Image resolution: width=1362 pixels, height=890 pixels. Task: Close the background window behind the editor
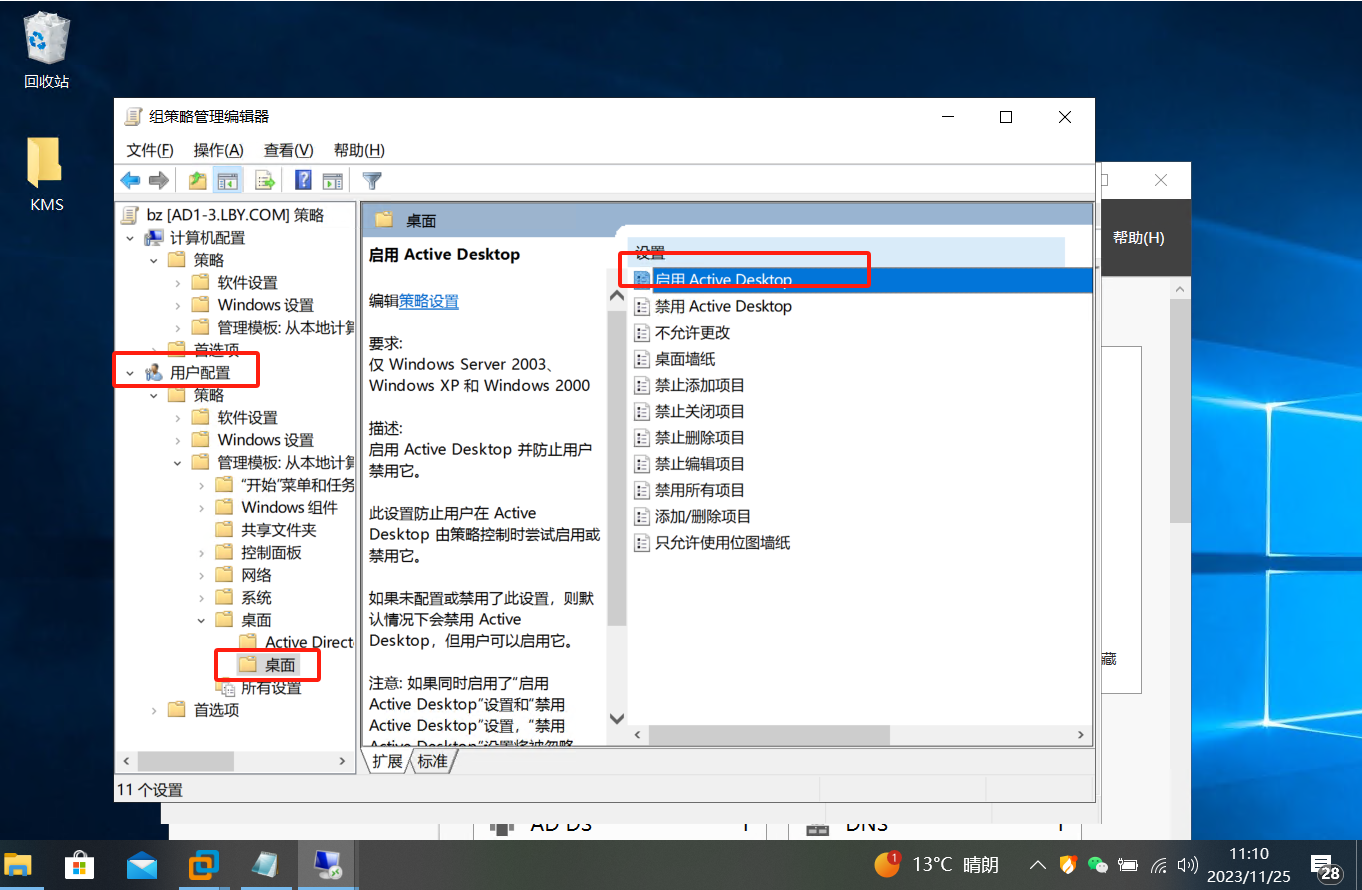[1161, 181]
